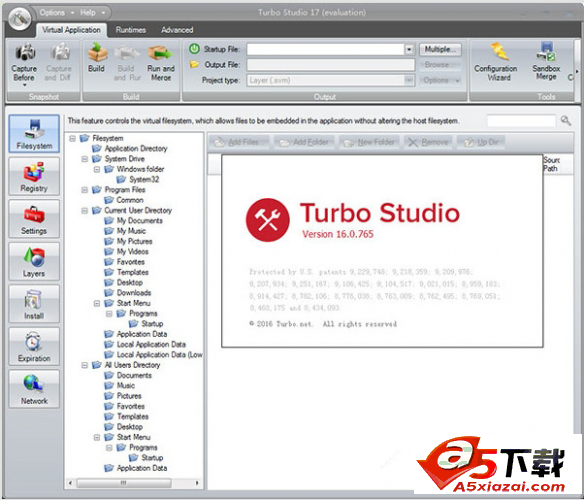The width and height of the screenshot is (584, 500).
Task: Open the Configuration Wizard
Action: [496, 62]
